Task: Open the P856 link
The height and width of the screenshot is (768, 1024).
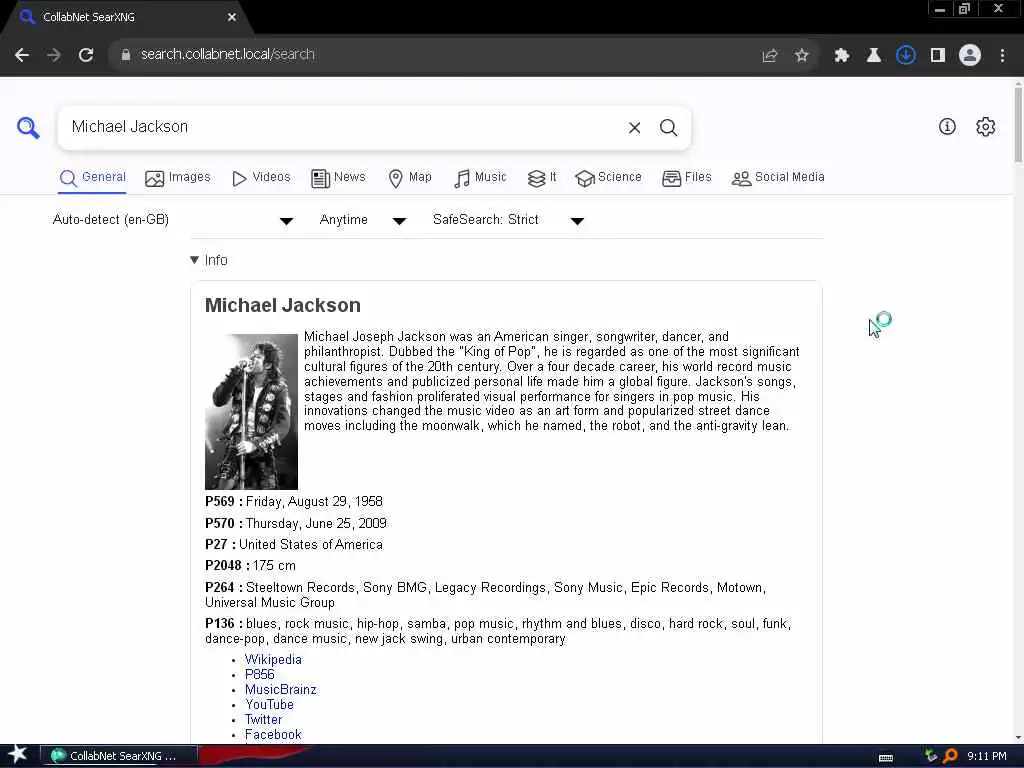Action: point(259,675)
